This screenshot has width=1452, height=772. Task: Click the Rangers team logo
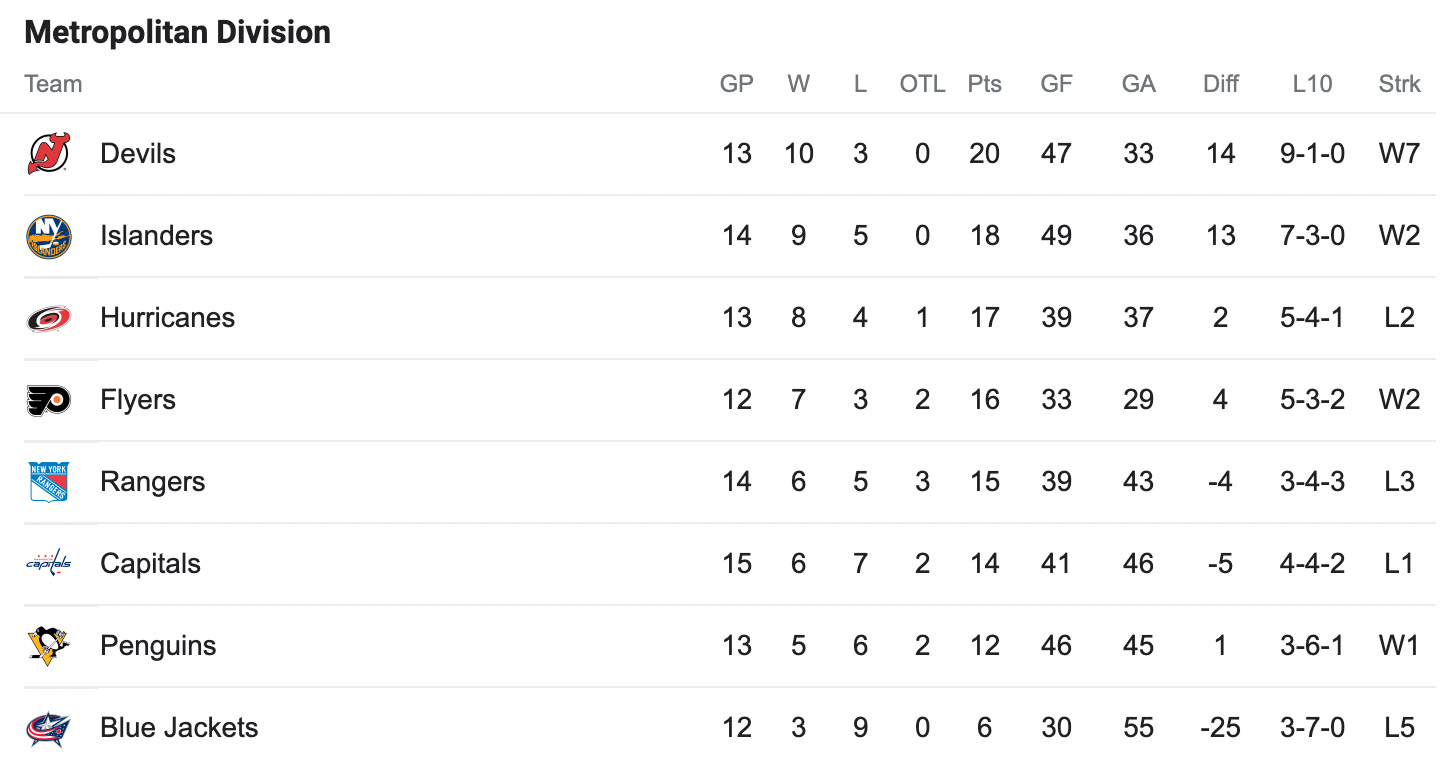[49, 482]
